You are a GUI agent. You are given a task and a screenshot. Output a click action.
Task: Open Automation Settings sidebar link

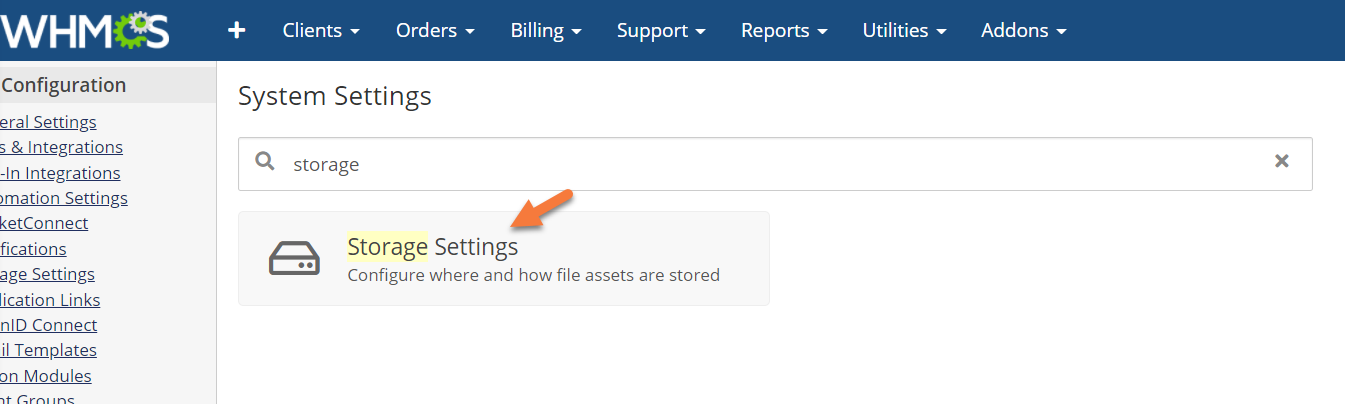click(64, 198)
